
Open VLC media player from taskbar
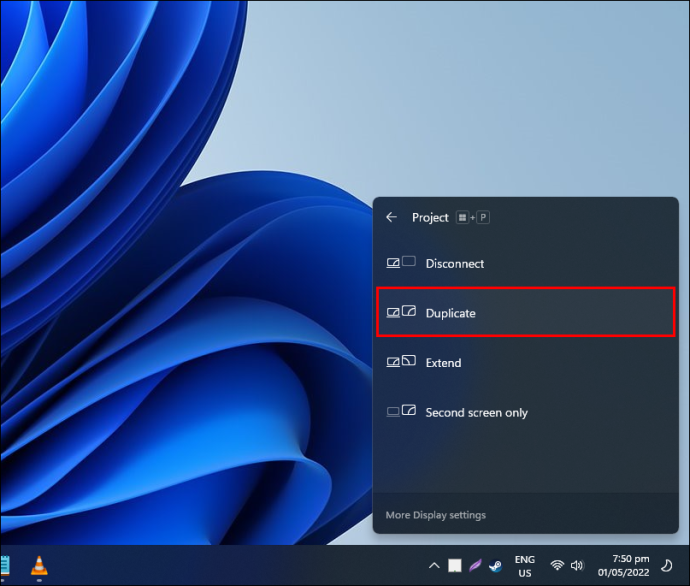39,565
